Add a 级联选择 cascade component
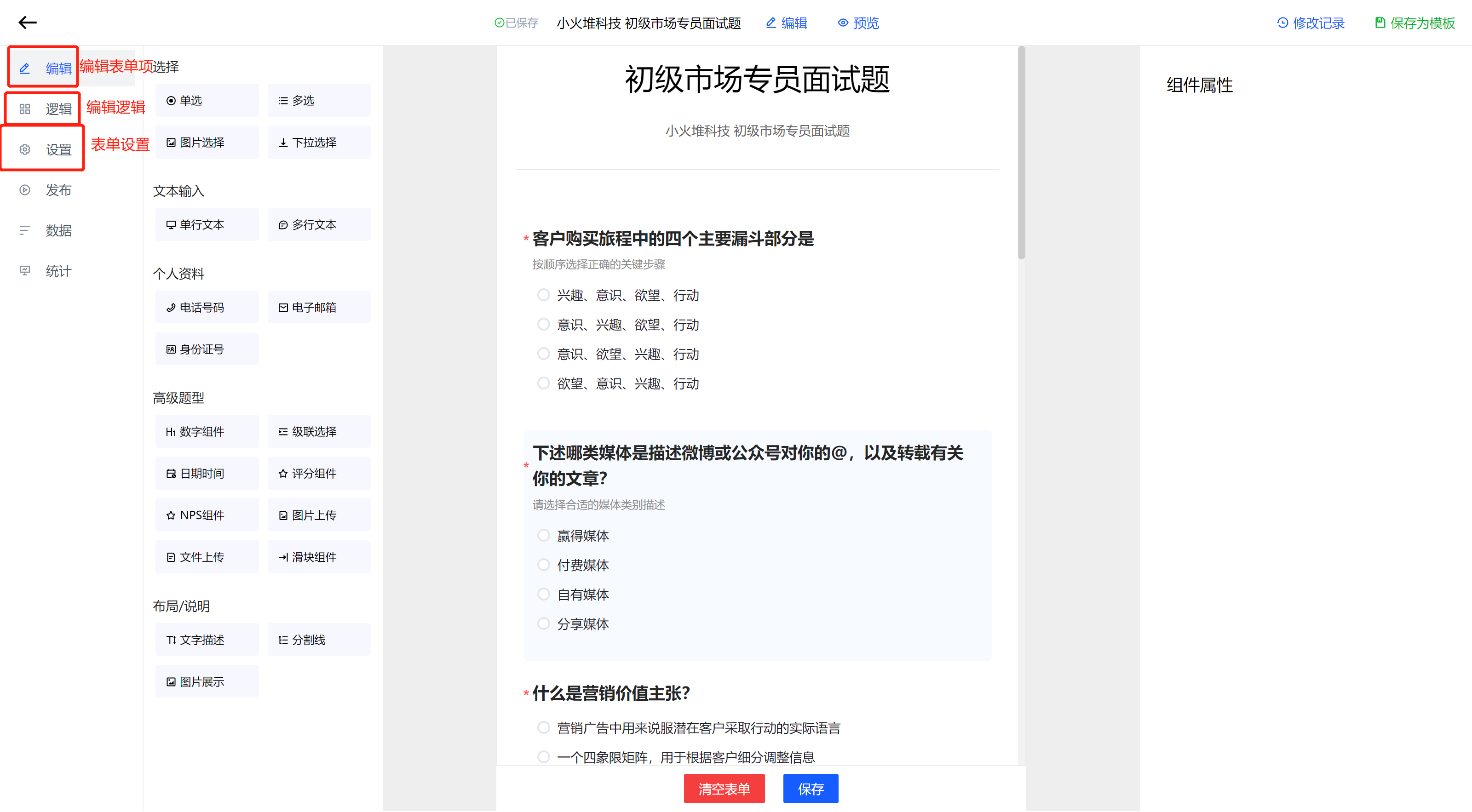 318,432
